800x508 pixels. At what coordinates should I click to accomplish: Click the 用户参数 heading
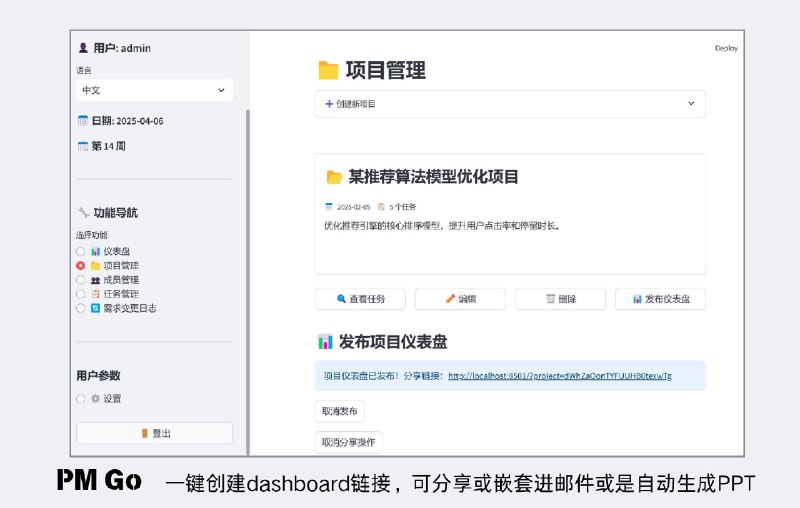coord(98,376)
